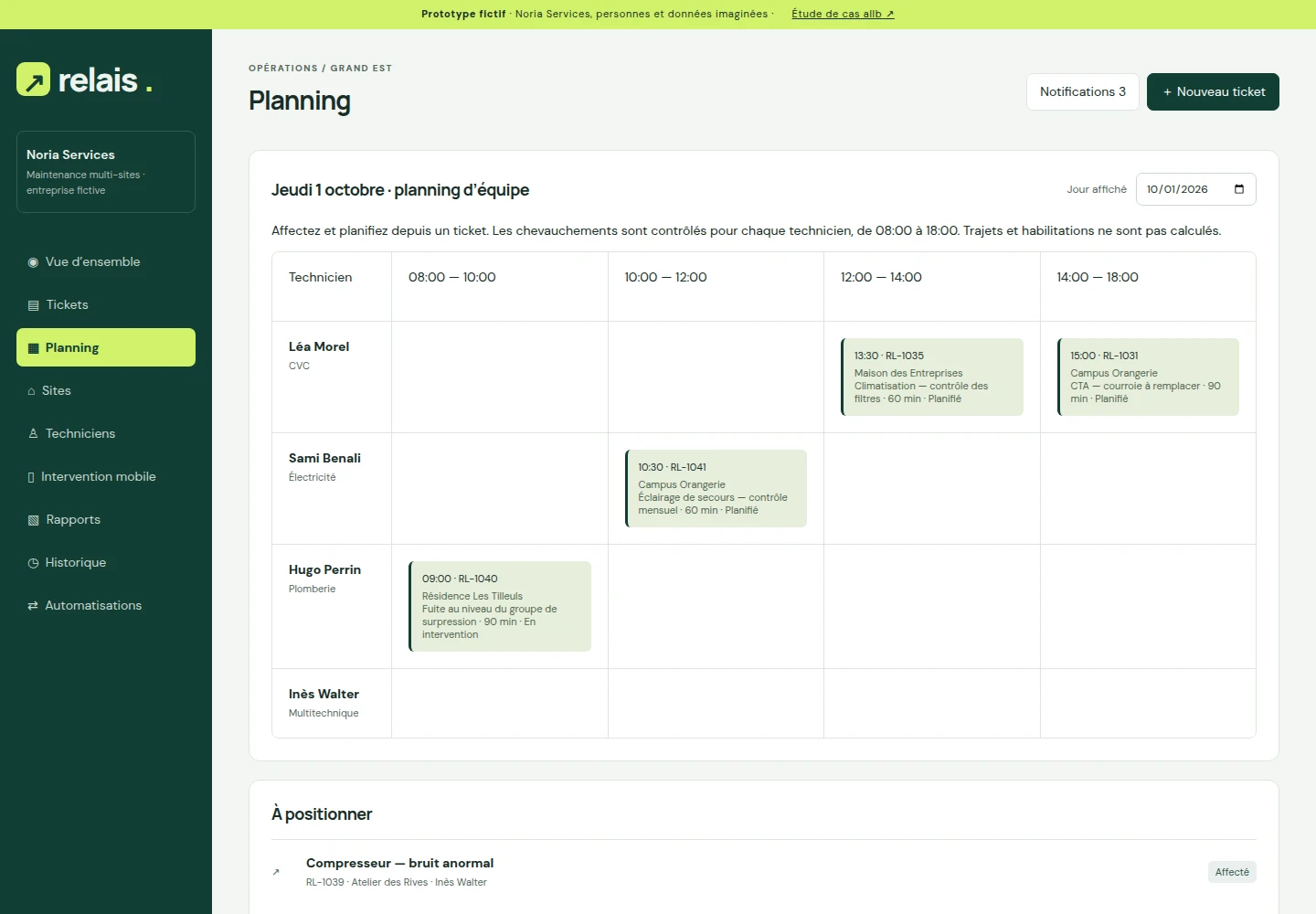Click the Historique clock icon
Screen dimensions: 1316x914
point(33,563)
